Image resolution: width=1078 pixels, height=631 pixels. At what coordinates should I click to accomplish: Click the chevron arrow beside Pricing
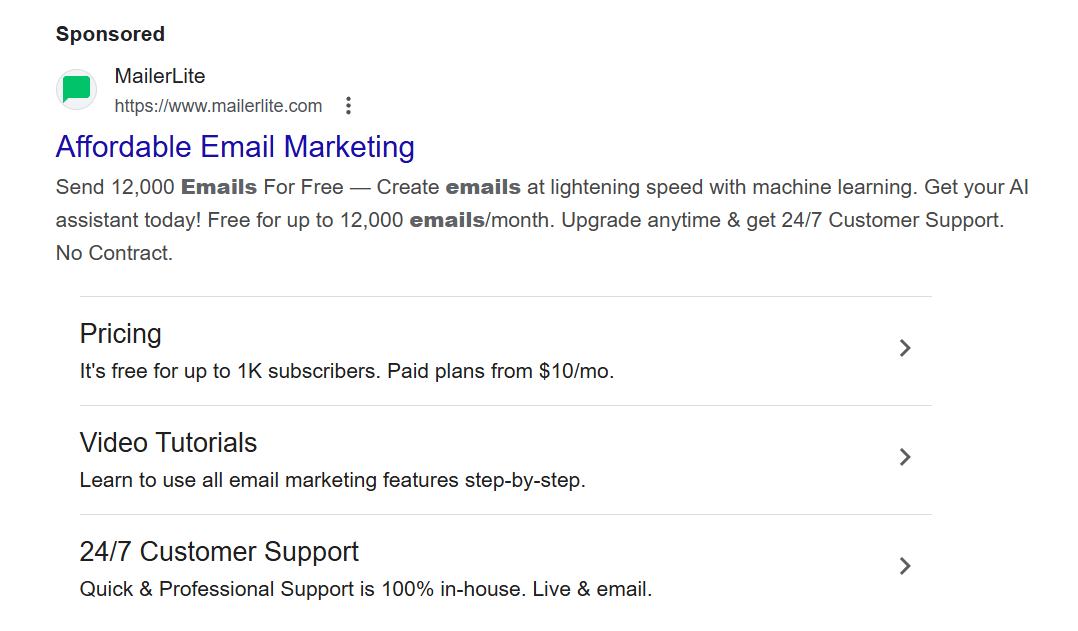tap(904, 348)
